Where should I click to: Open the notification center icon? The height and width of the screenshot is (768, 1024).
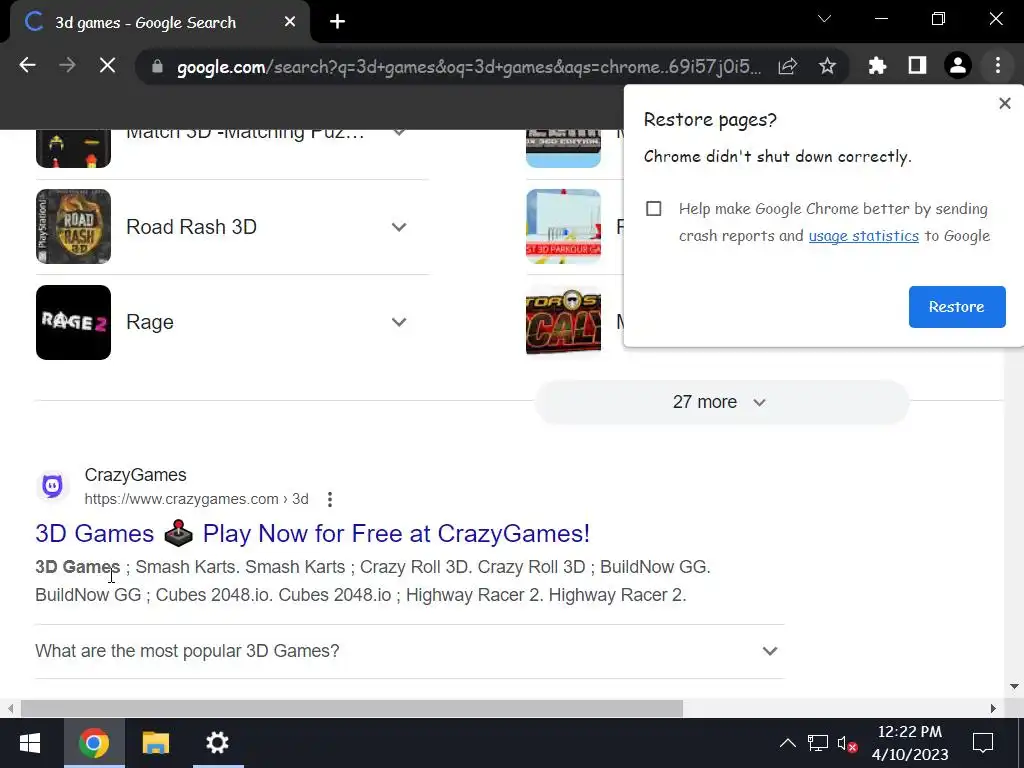point(982,743)
